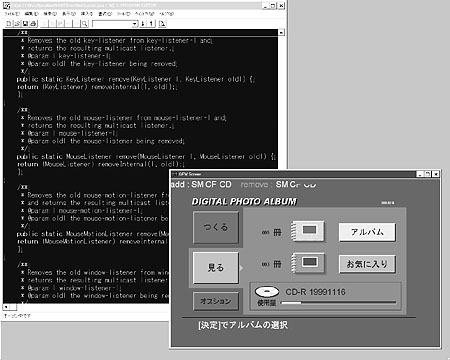The height and width of the screenshot is (360, 450).
Task: Click the down-arrow search-next toolbar icon
Action: (143, 23)
